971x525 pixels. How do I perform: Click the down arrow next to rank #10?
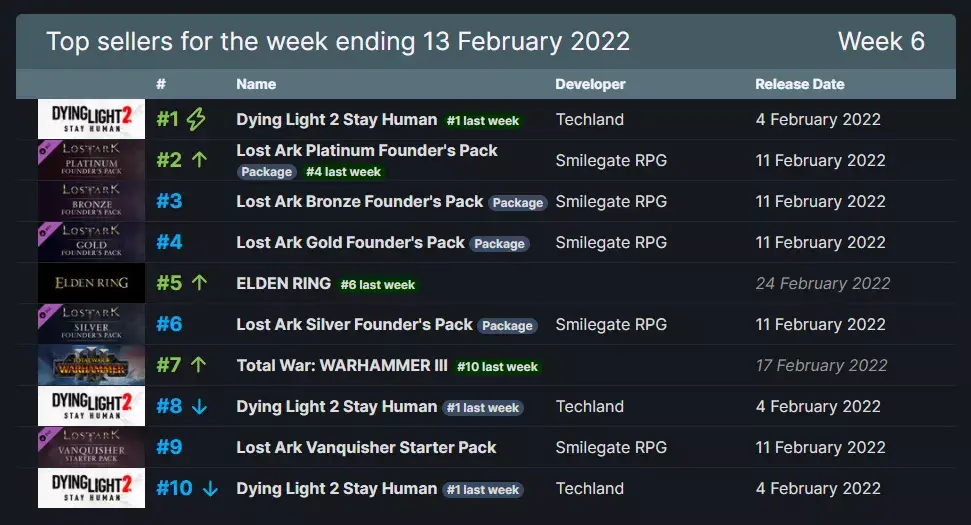[210, 489]
